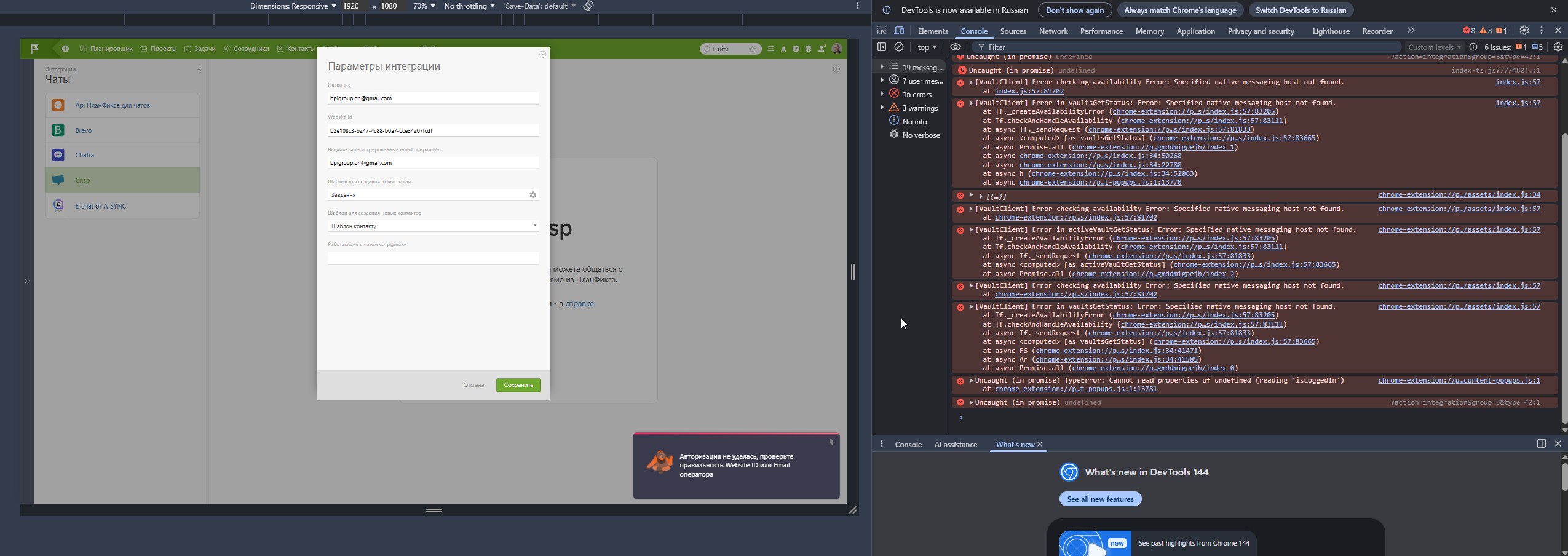
Task: Switch to the Elements tab
Action: [x=933, y=31]
